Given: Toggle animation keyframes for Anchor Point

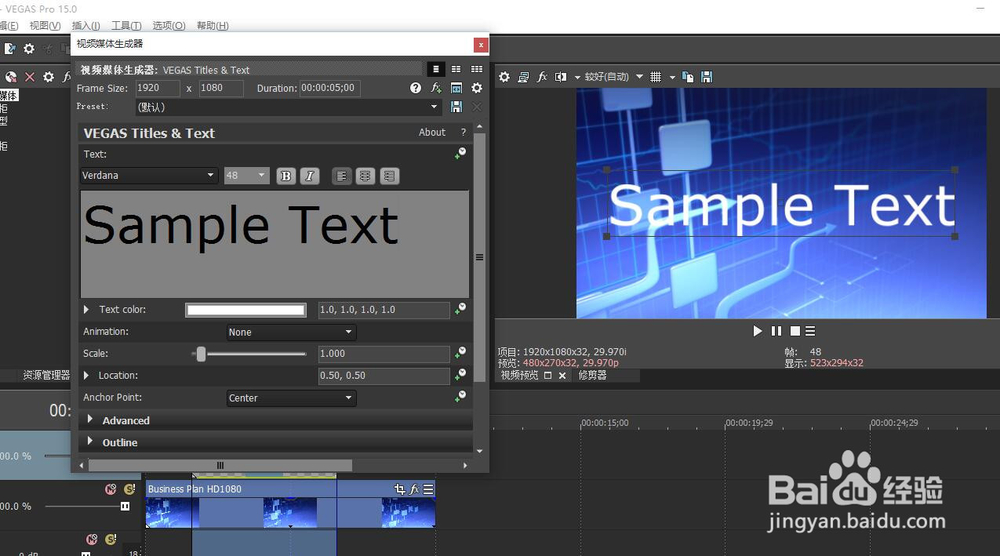Looking at the screenshot, I should point(460,397).
